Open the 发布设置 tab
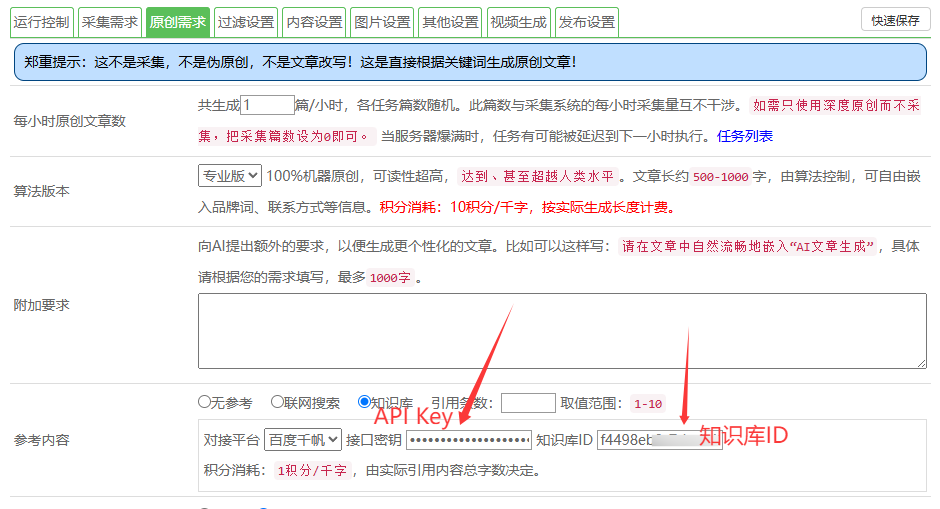Viewport: 940px width, 509px height. pos(587,21)
